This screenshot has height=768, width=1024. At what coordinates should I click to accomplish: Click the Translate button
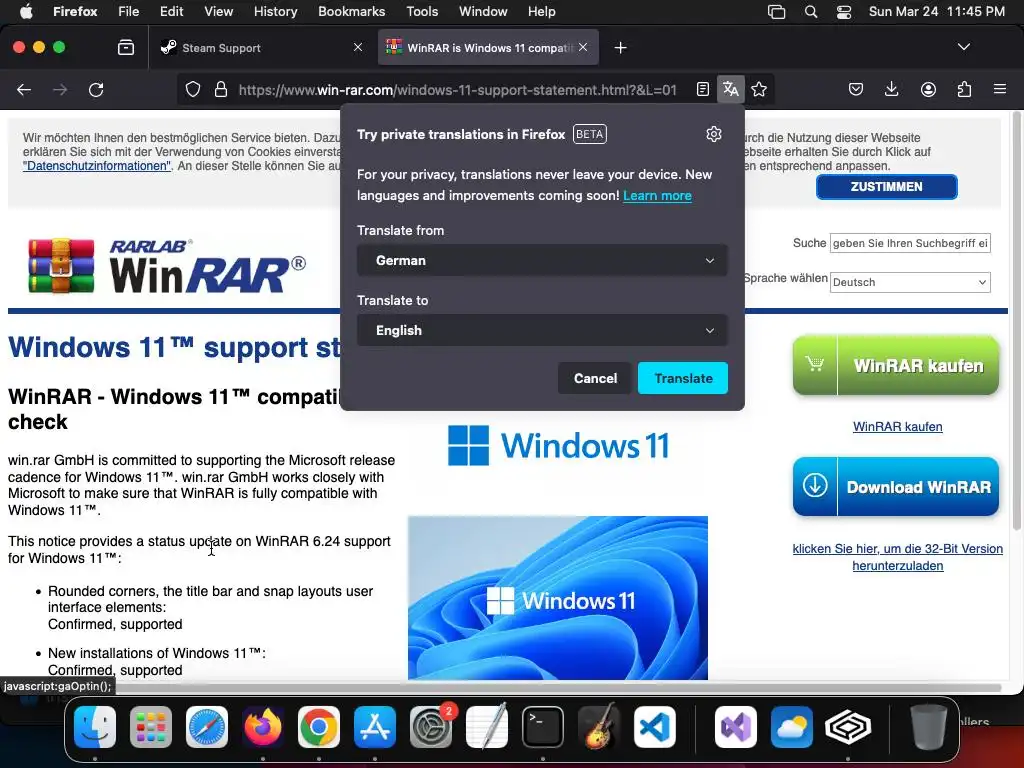(682, 378)
